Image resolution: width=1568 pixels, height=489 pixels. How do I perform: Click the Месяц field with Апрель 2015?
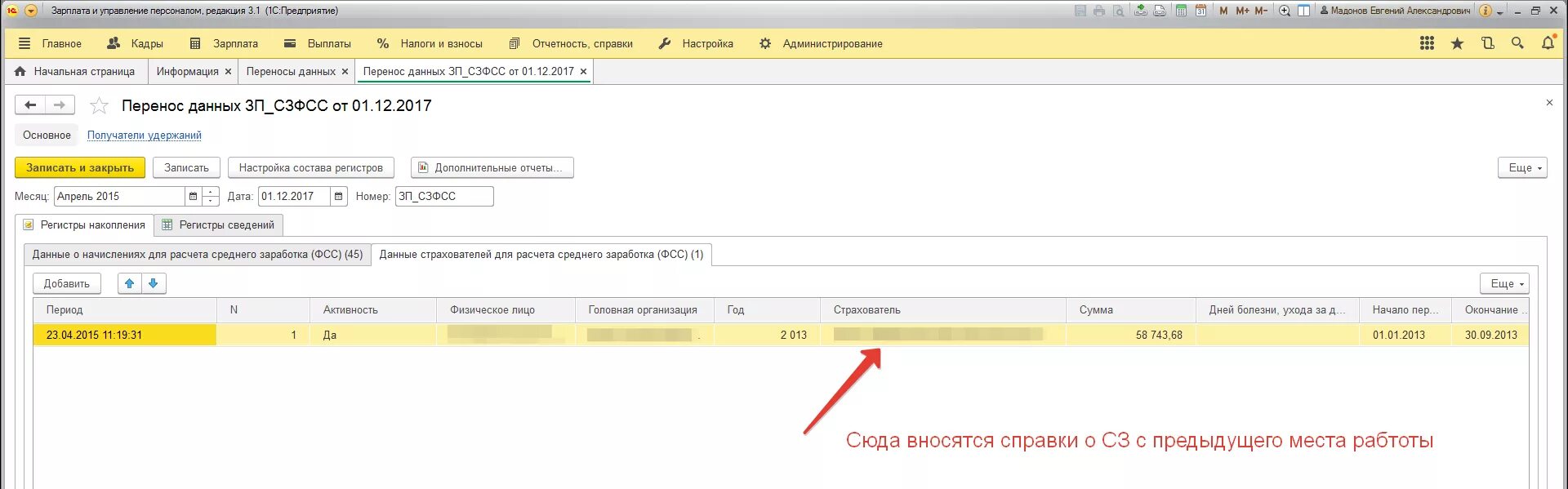pyautogui.click(x=119, y=196)
